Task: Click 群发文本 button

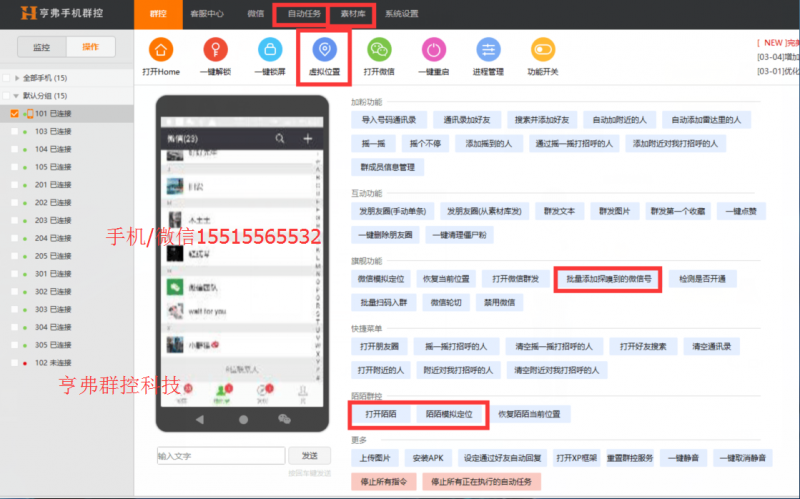Action: 559,211
